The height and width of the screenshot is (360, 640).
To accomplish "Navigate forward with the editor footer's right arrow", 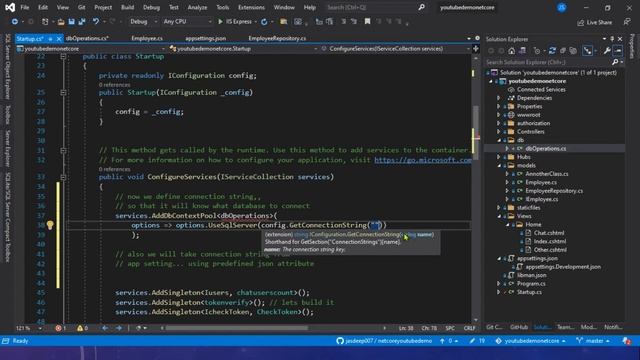I will coord(118,328).
